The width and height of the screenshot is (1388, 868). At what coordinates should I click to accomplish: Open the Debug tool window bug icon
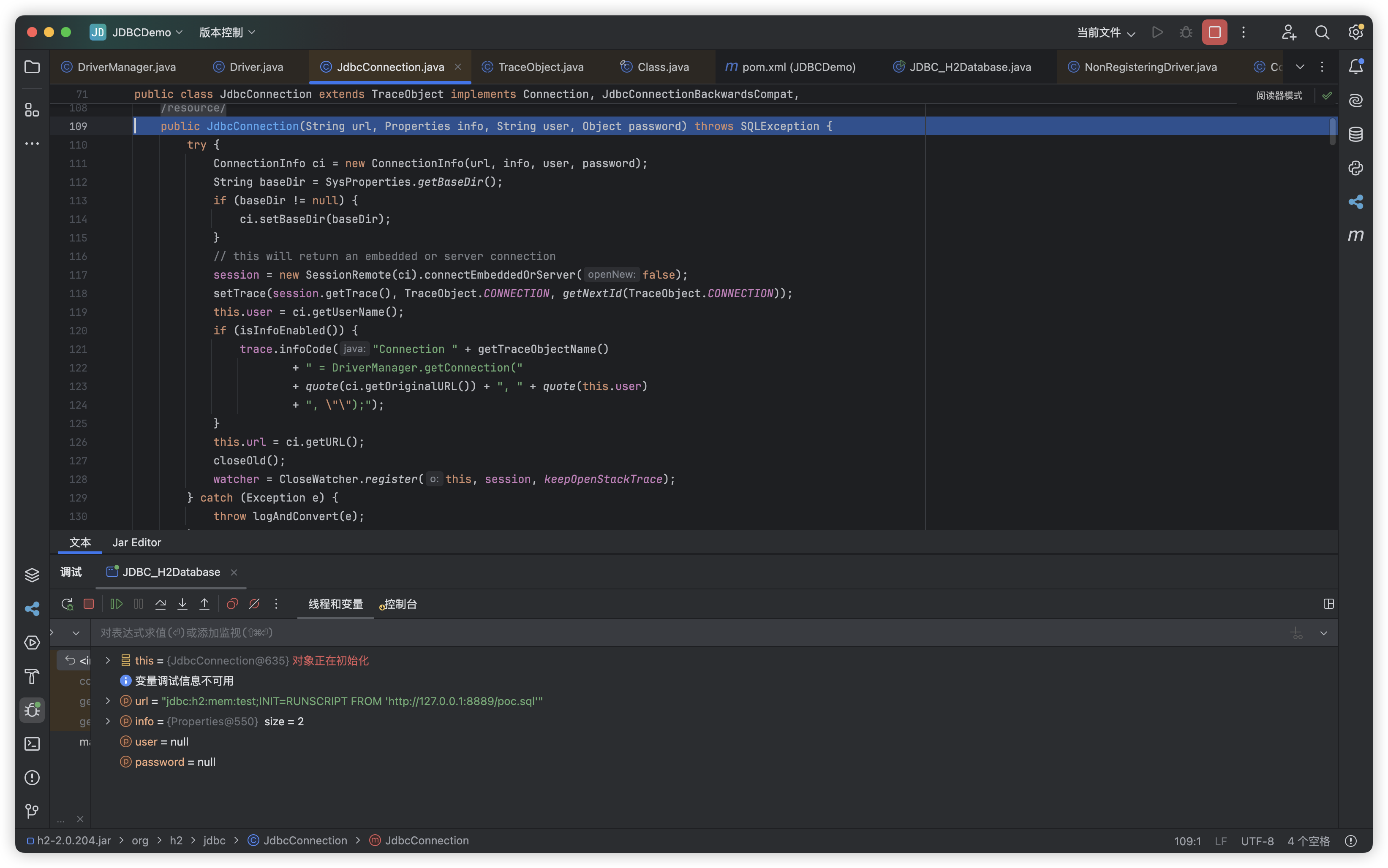click(x=32, y=710)
